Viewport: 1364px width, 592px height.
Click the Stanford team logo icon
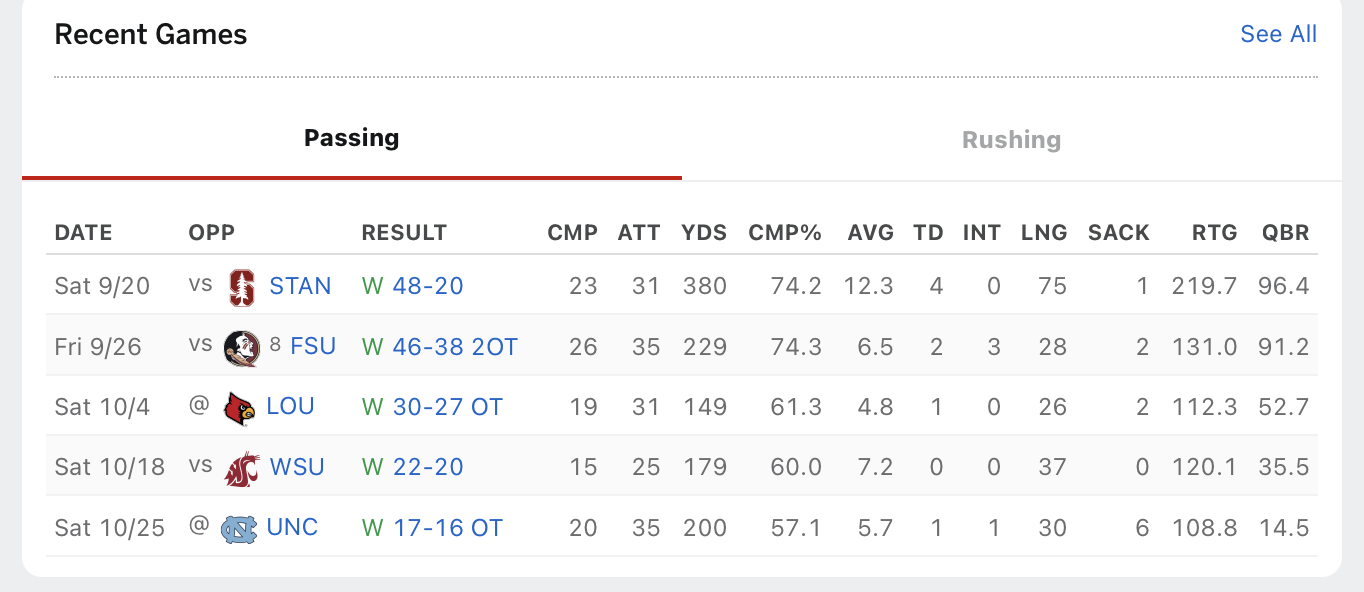click(x=241, y=287)
